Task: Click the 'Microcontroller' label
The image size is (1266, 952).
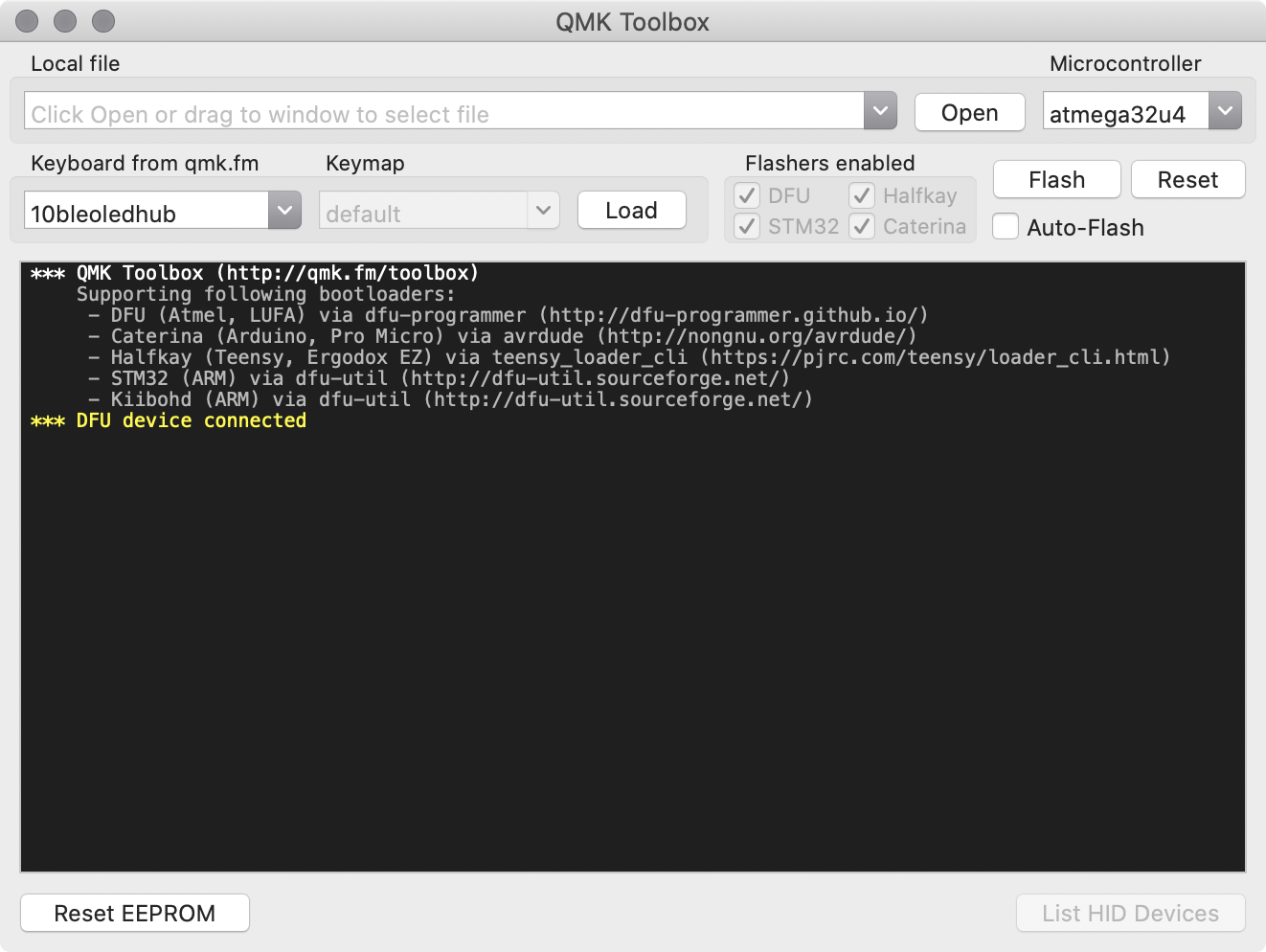Action: [1125, 63]
